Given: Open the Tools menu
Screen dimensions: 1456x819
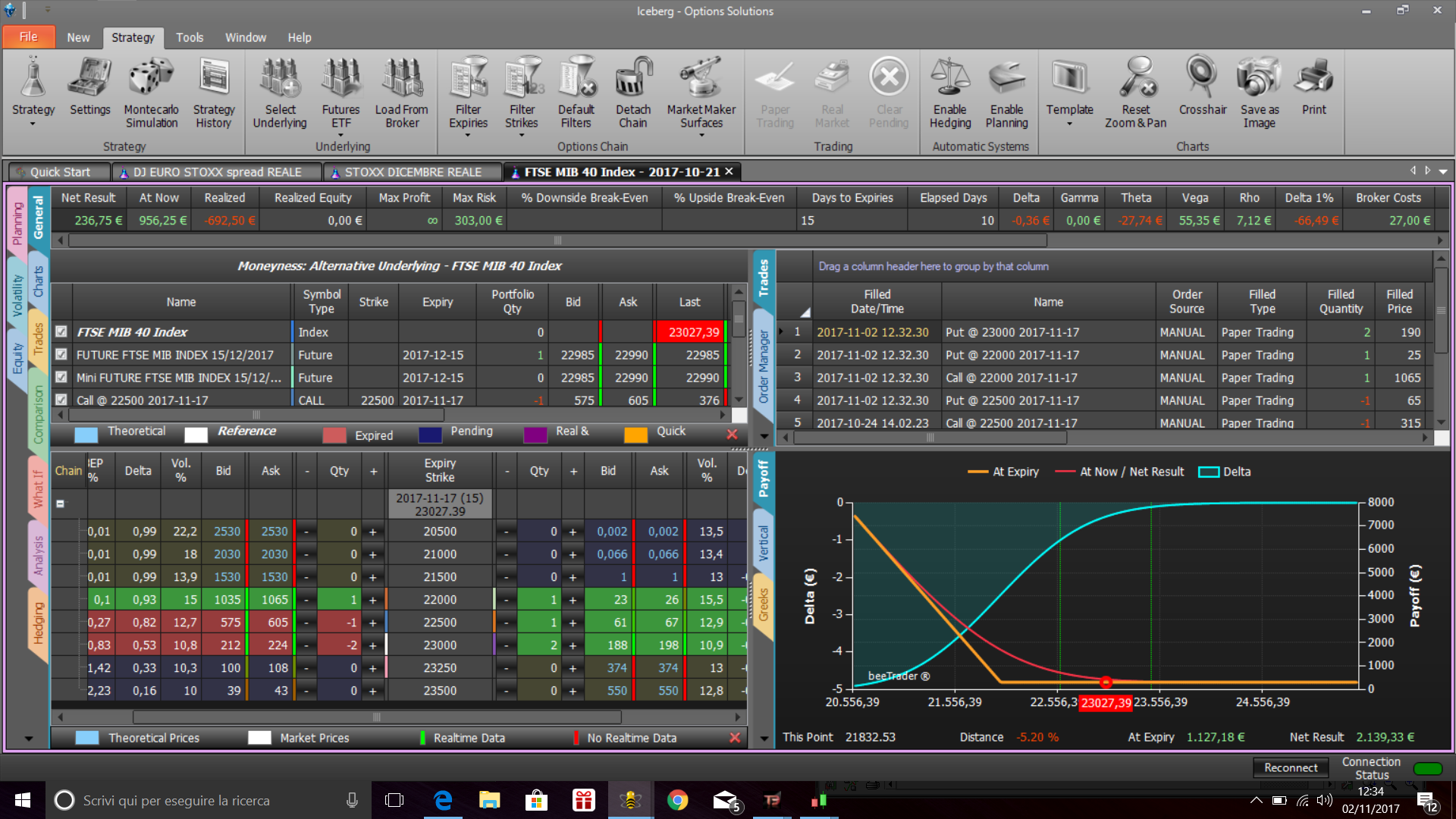Looking at the screenshot, I should 190,37.
